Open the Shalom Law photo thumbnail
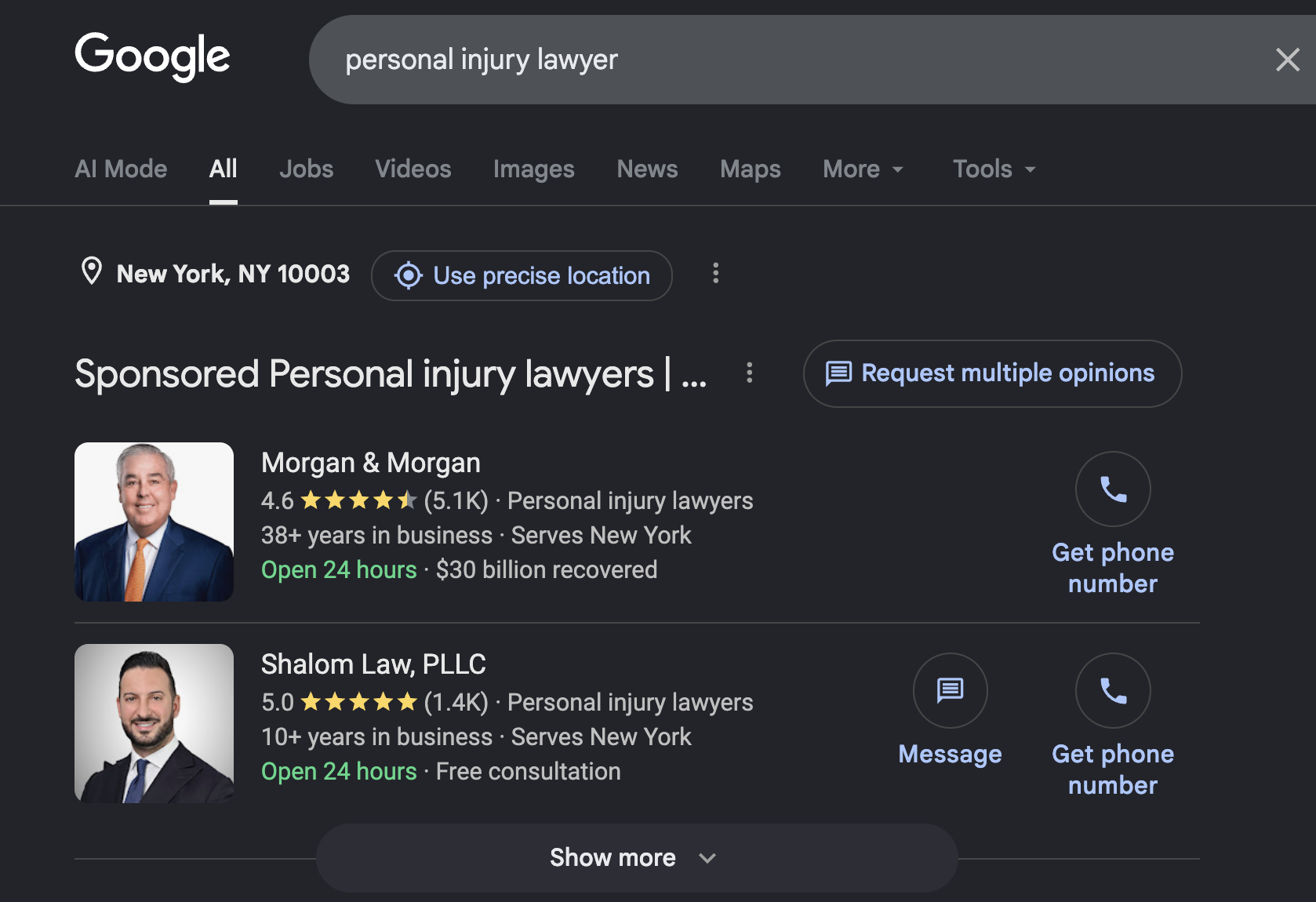The image size is (1316, 902). (x=154, y=723)
